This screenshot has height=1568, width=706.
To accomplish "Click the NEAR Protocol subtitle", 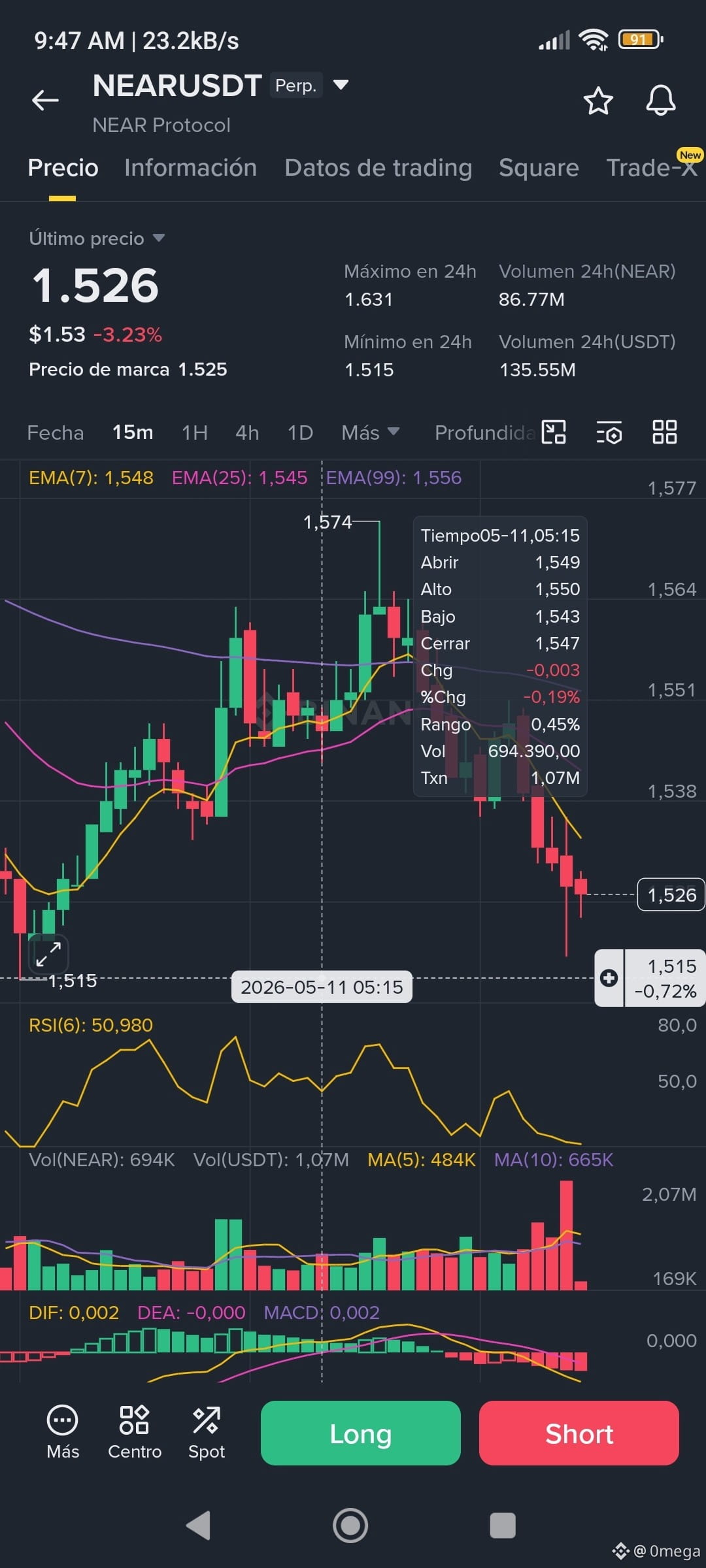I will click(161, 125).
